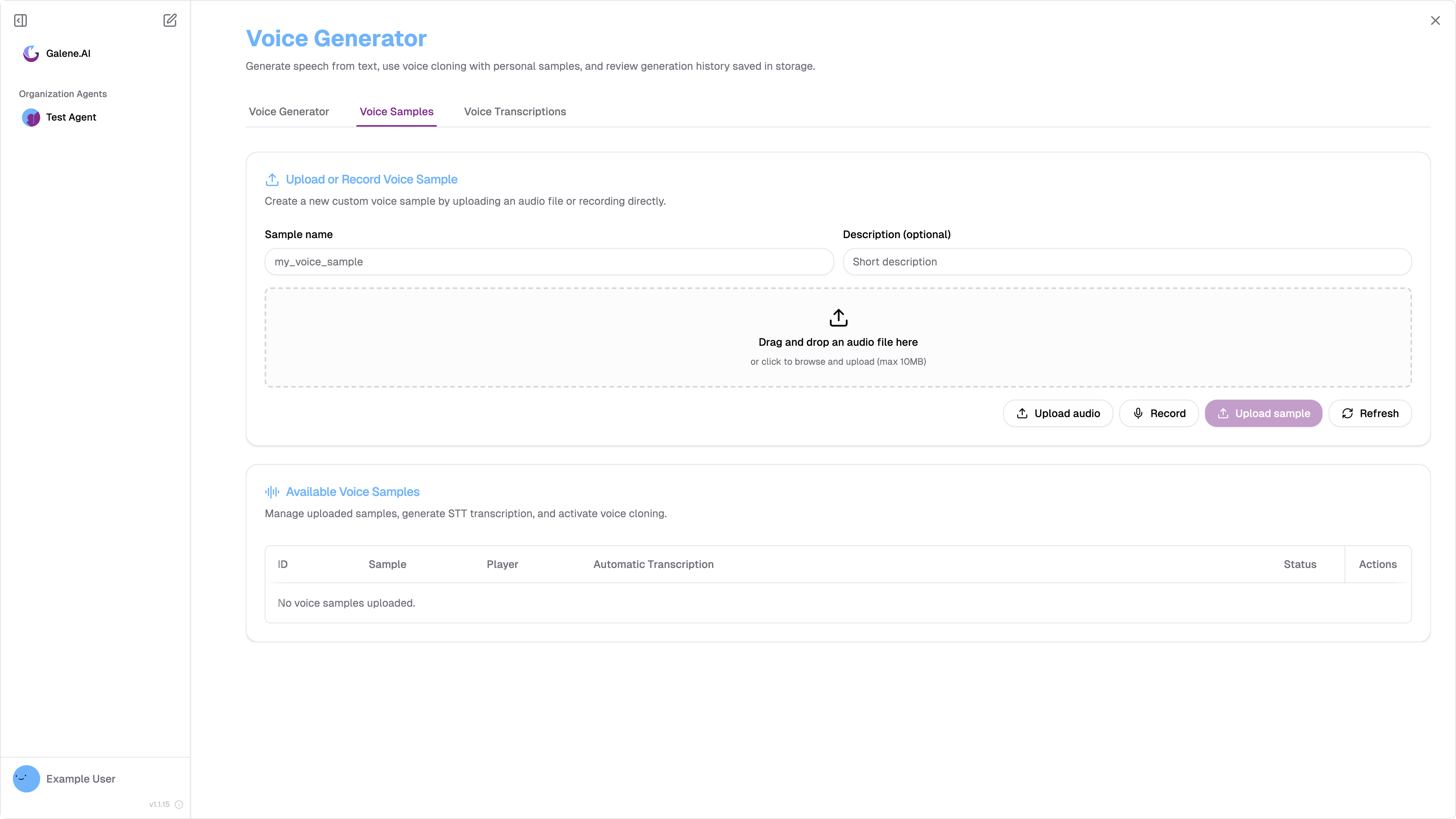The image size is (1456, 819).
Task: Refresh the voice samples list
Action: pos(1370,414)
